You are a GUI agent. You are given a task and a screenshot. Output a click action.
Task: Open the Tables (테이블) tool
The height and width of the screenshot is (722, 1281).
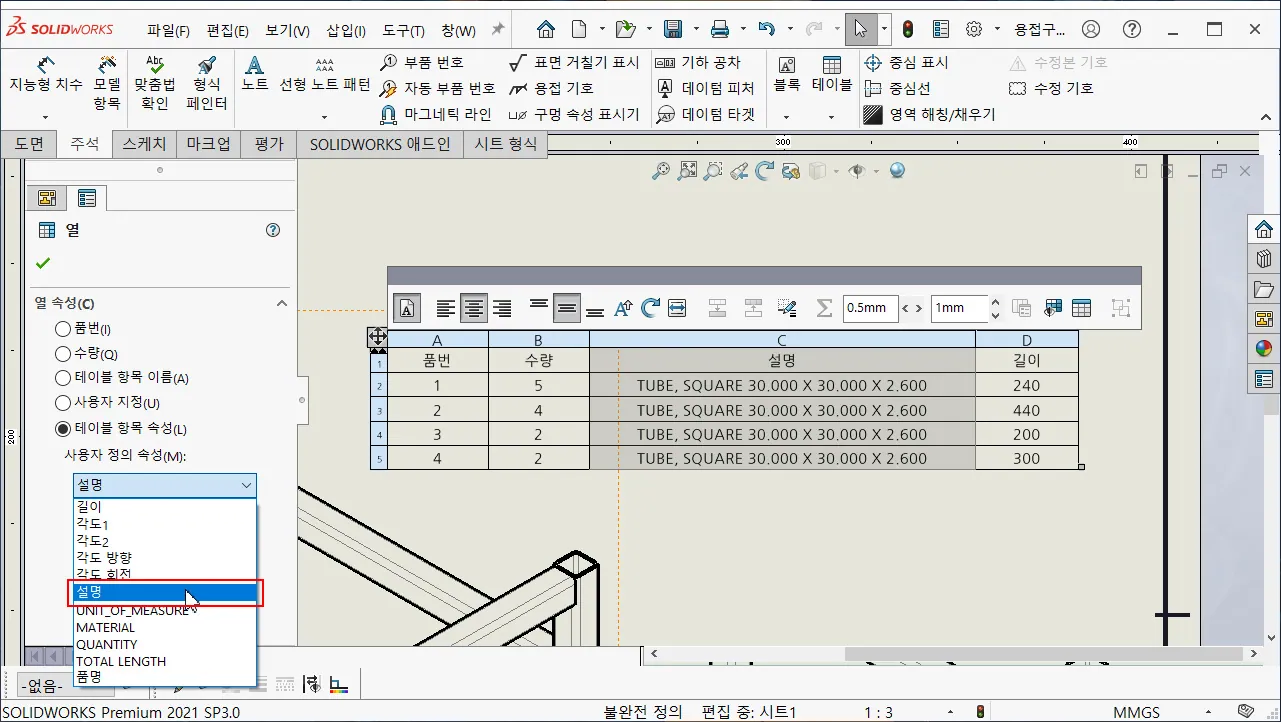coord(831,74)
